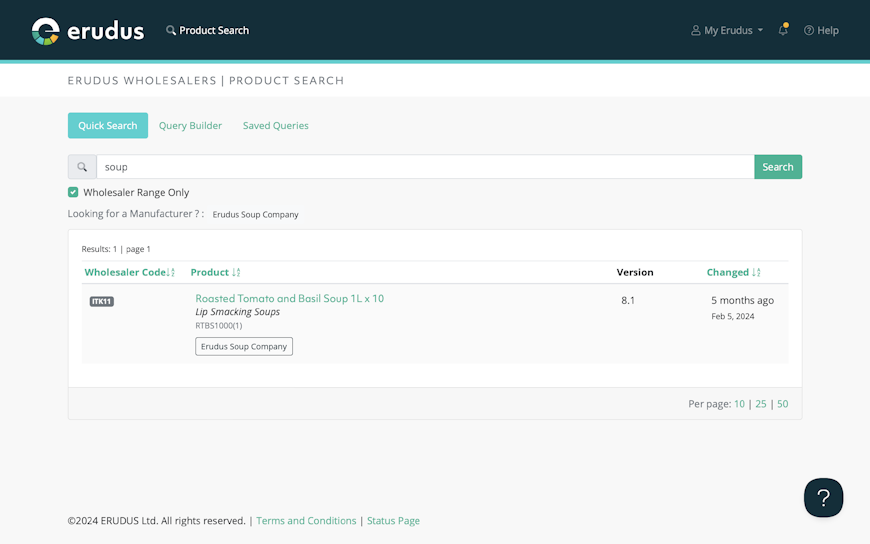
Task: Click the Erudus logo
Action: pos(88,31)
